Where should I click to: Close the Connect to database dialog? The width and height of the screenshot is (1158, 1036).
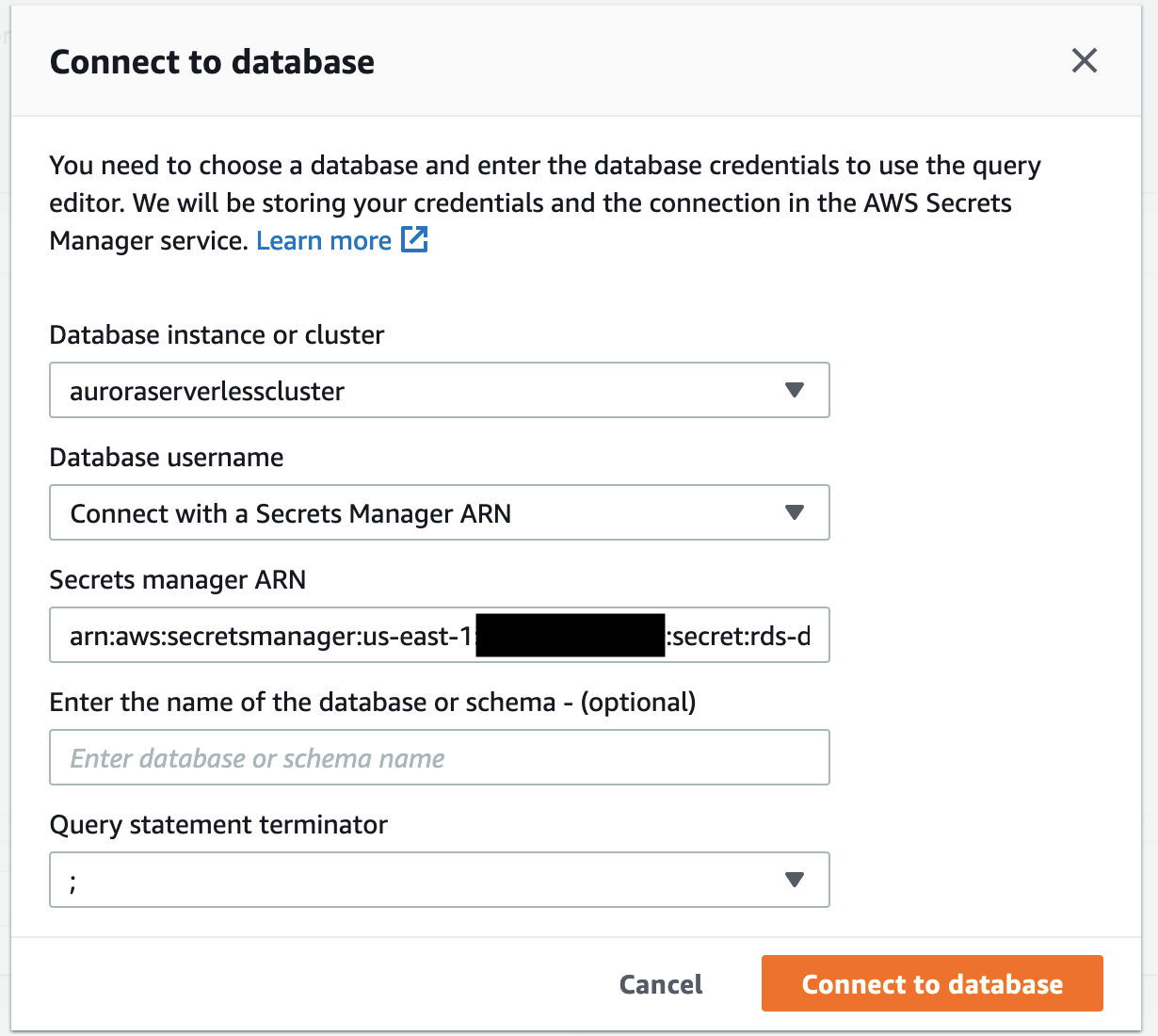1085,61
